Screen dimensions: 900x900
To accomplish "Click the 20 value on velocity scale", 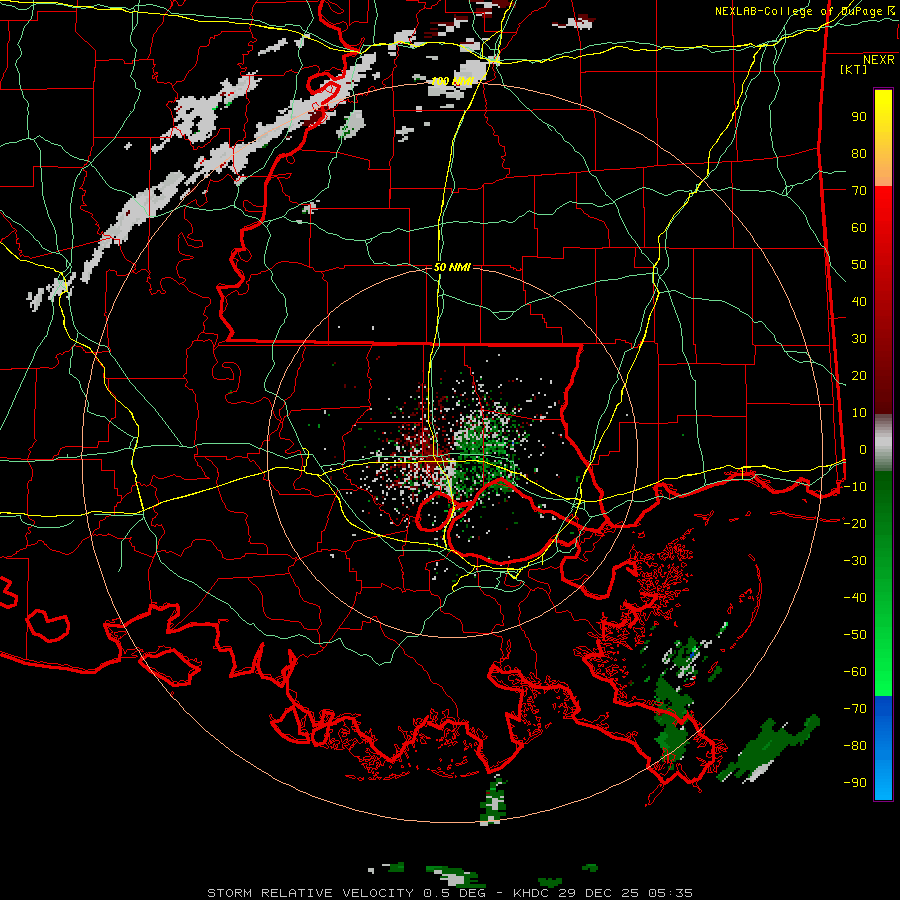I will 859,375.
